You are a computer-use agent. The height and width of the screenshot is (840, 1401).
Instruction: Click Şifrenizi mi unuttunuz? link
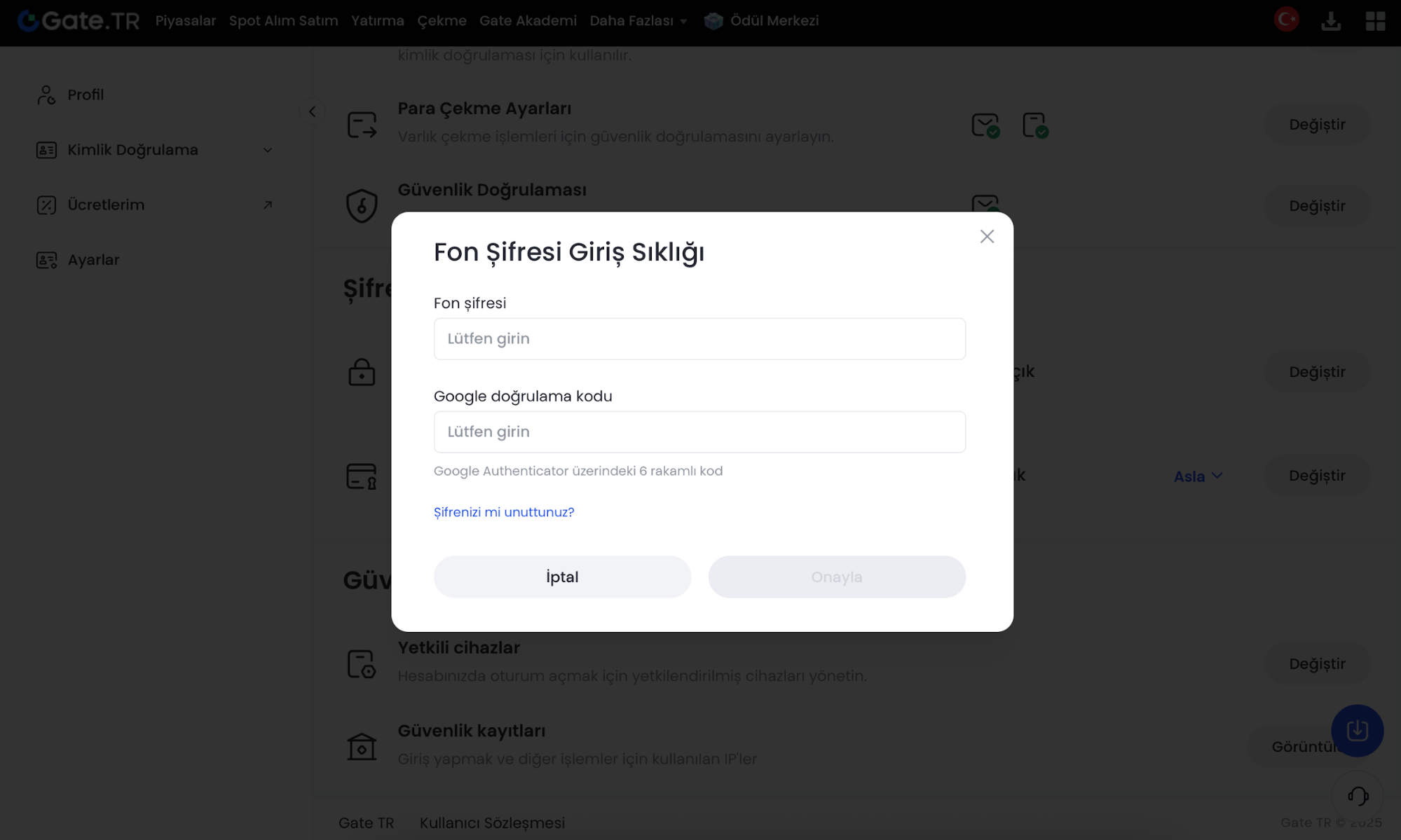tap(504, 512)
